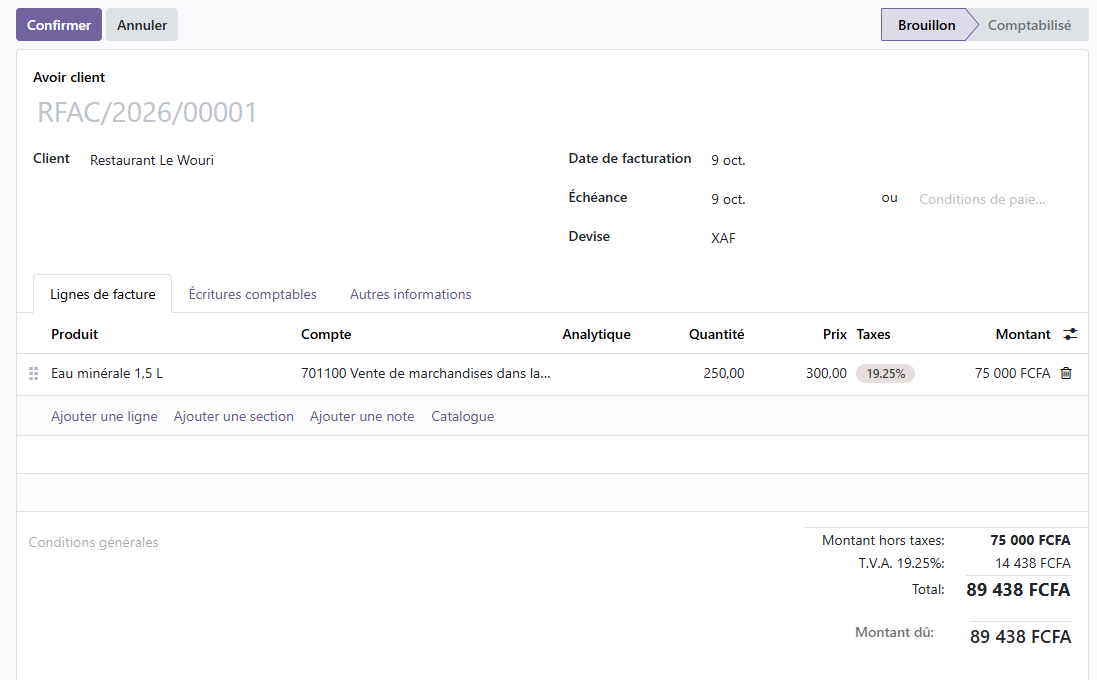Viewport: 1097px width, 680px height.
Task: Click the Montant column header
Action: pos(1023,334)
